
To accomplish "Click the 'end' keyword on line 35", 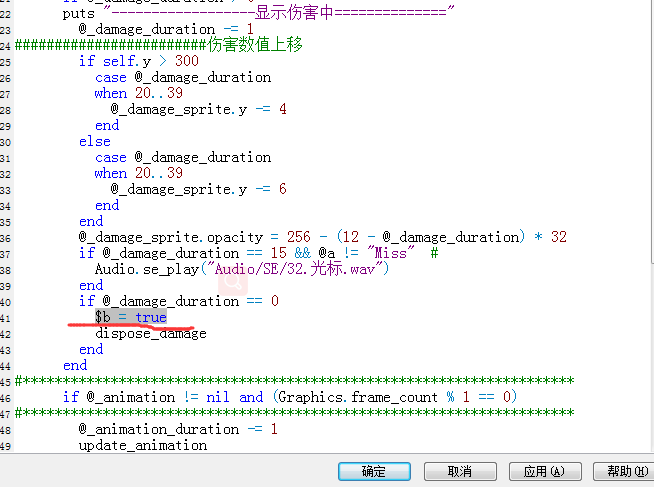I will 91,221.
